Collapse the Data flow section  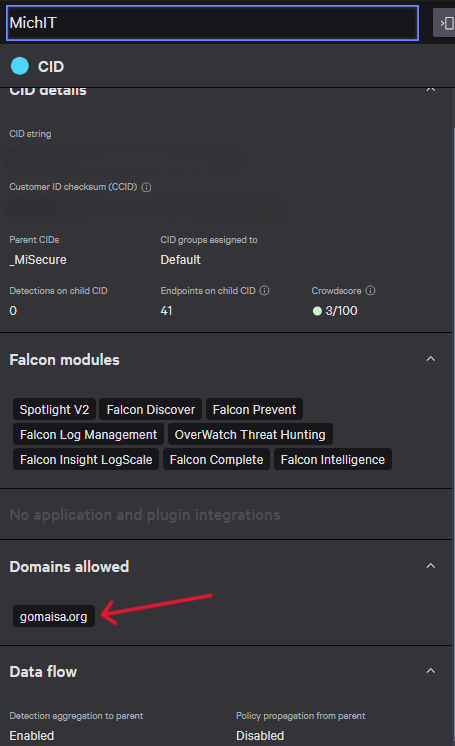click(431, 671)
